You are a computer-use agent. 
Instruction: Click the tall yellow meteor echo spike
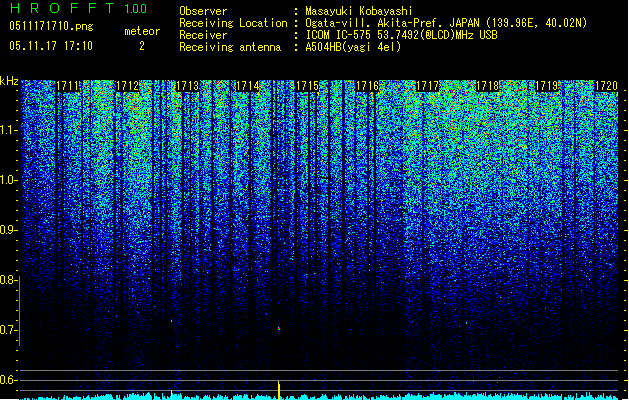click(279, 390)
